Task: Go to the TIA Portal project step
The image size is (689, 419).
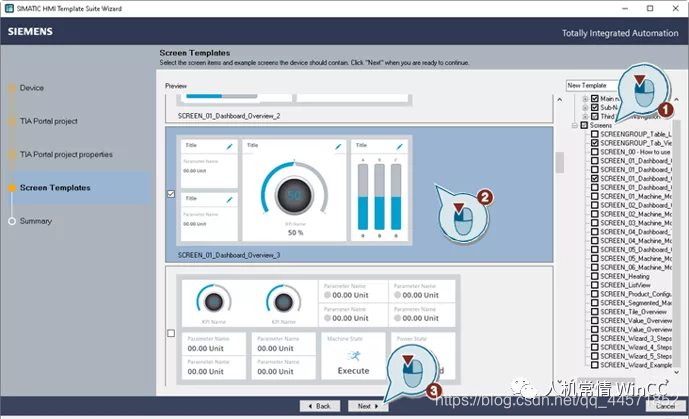Action: pos(48,121)
